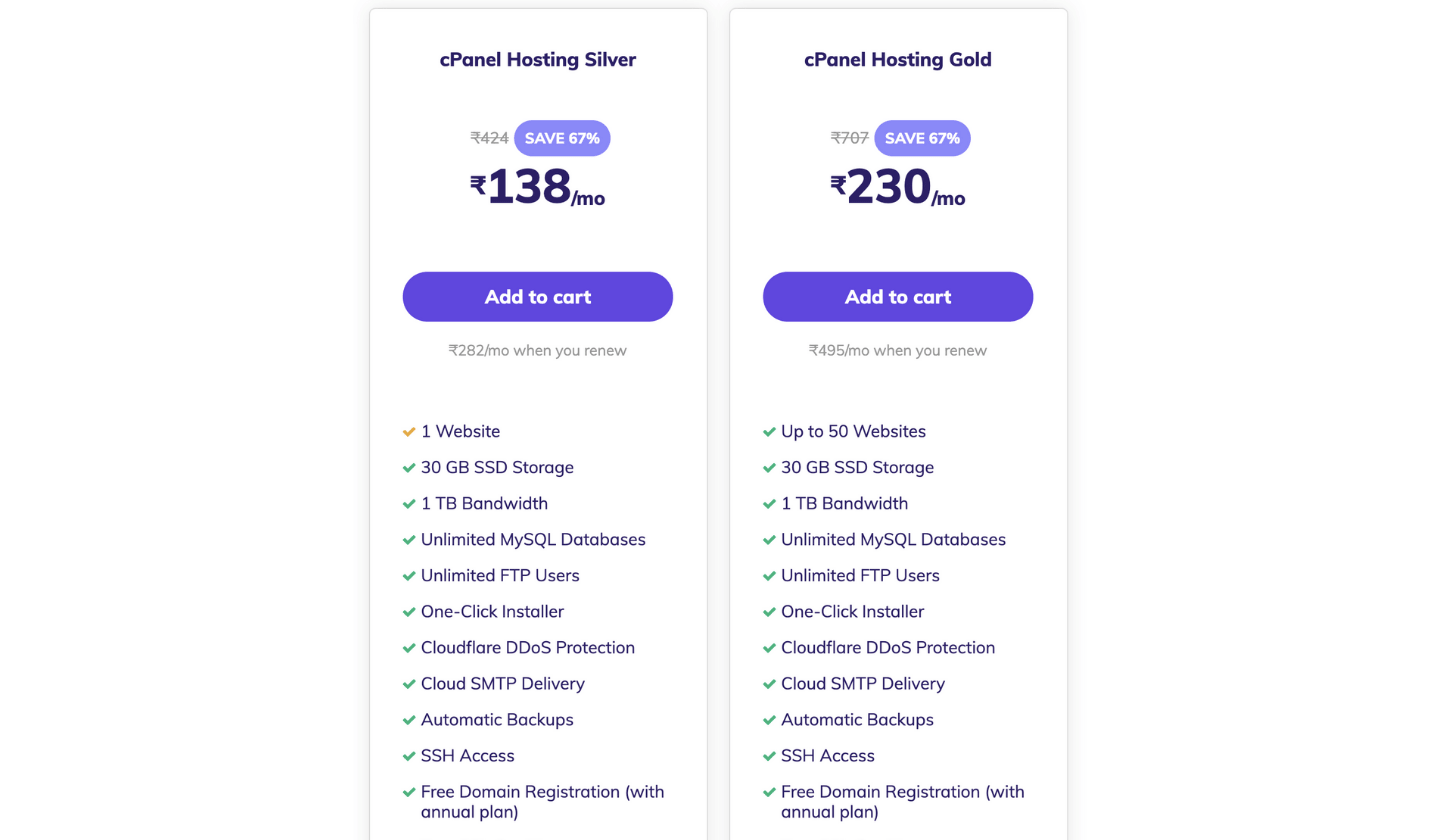Click the Gold Cloud SMTP Delivery feature text
Image resolution: width=1440 pixels, height=840 pixels.
863,684
